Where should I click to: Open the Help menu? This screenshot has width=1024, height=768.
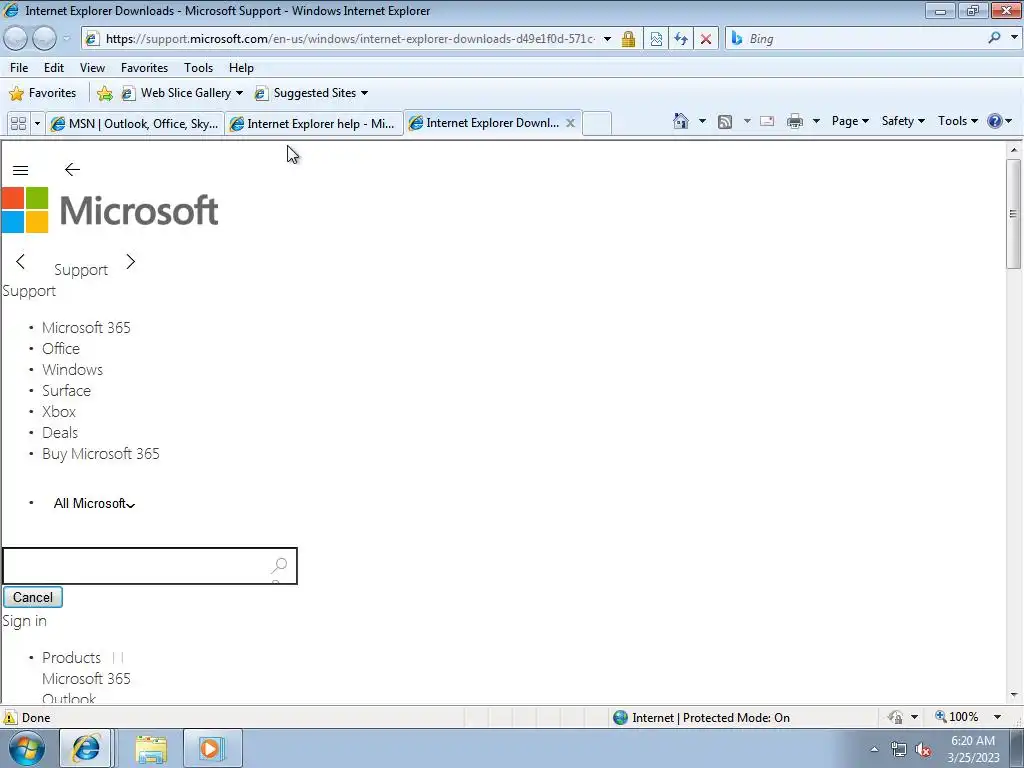(x=241, y=68)
